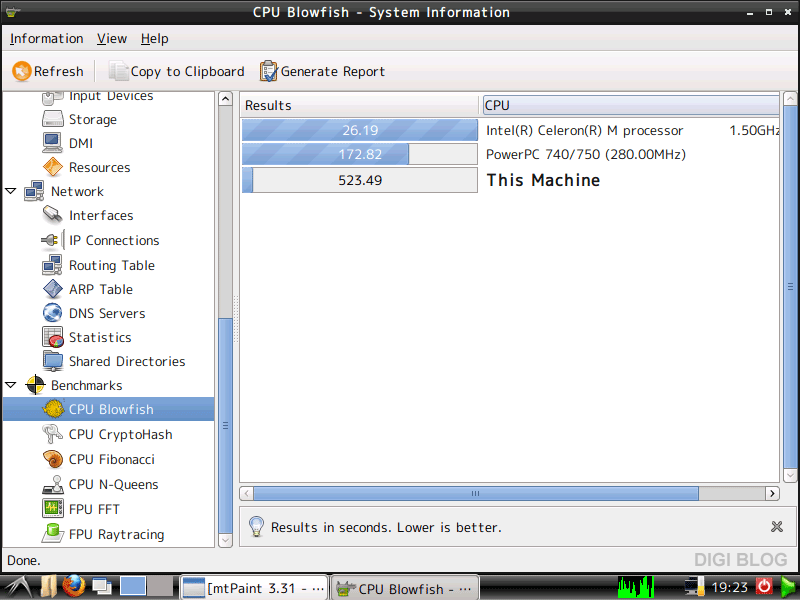Image resolution: width=800 pixels, height=600 pixels.
Task: Click the CPU column header
Action: coord(631,105)
